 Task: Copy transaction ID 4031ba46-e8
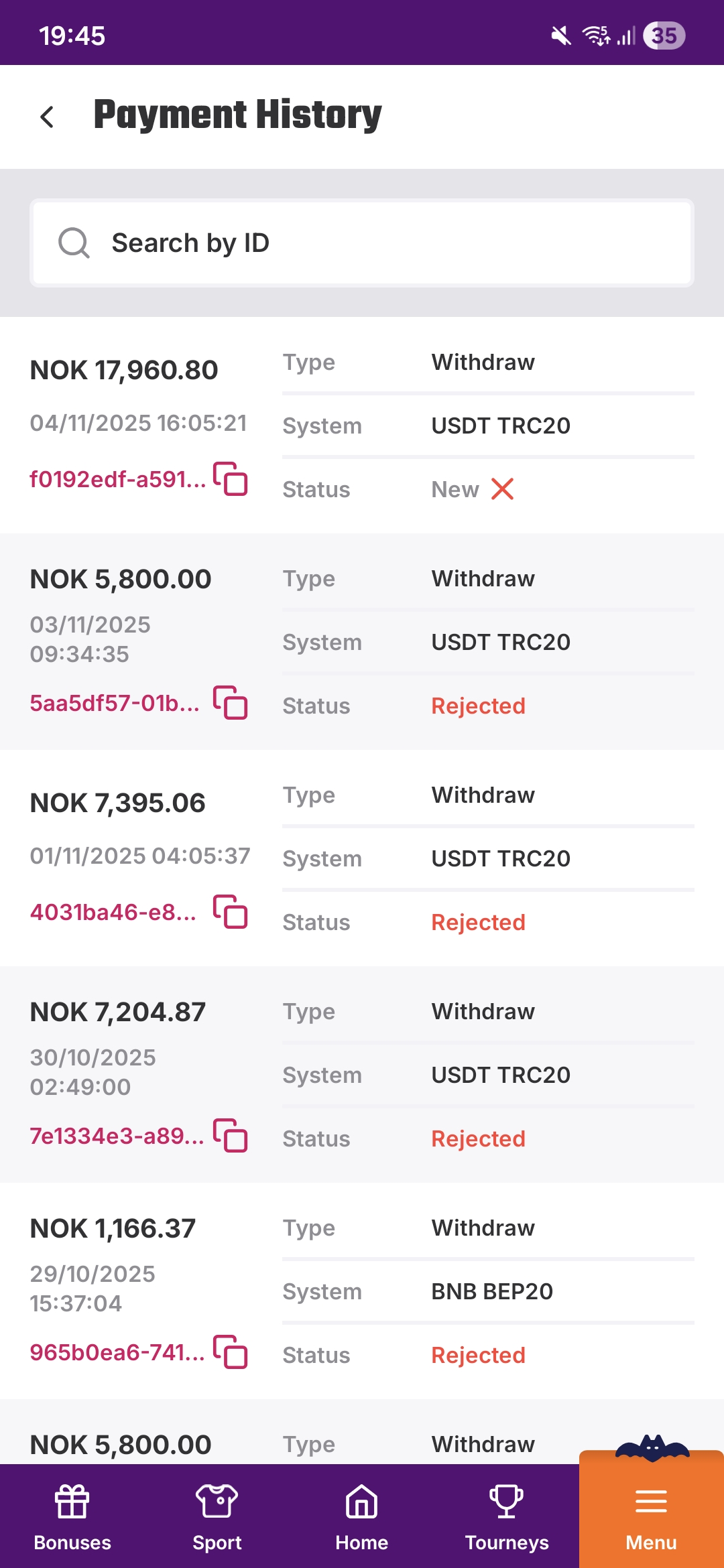tap(231, 911)
